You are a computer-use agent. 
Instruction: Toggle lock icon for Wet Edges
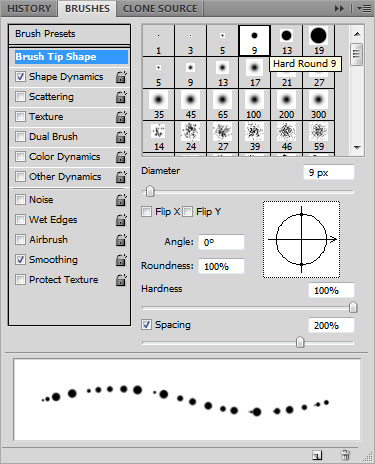pos(121,220)
